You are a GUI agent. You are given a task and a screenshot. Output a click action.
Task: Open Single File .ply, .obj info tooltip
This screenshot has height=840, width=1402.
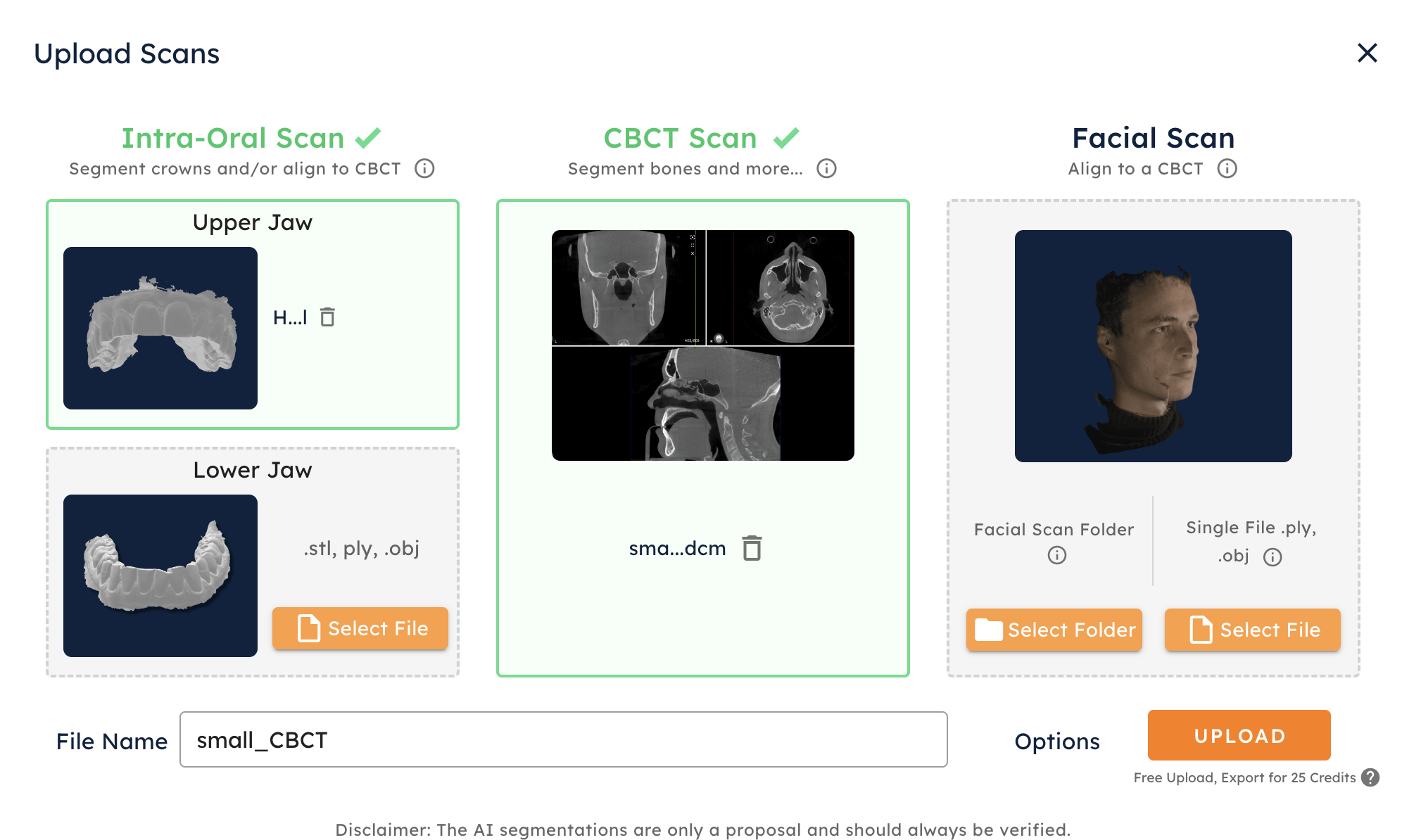click(x=1272, y=557)
